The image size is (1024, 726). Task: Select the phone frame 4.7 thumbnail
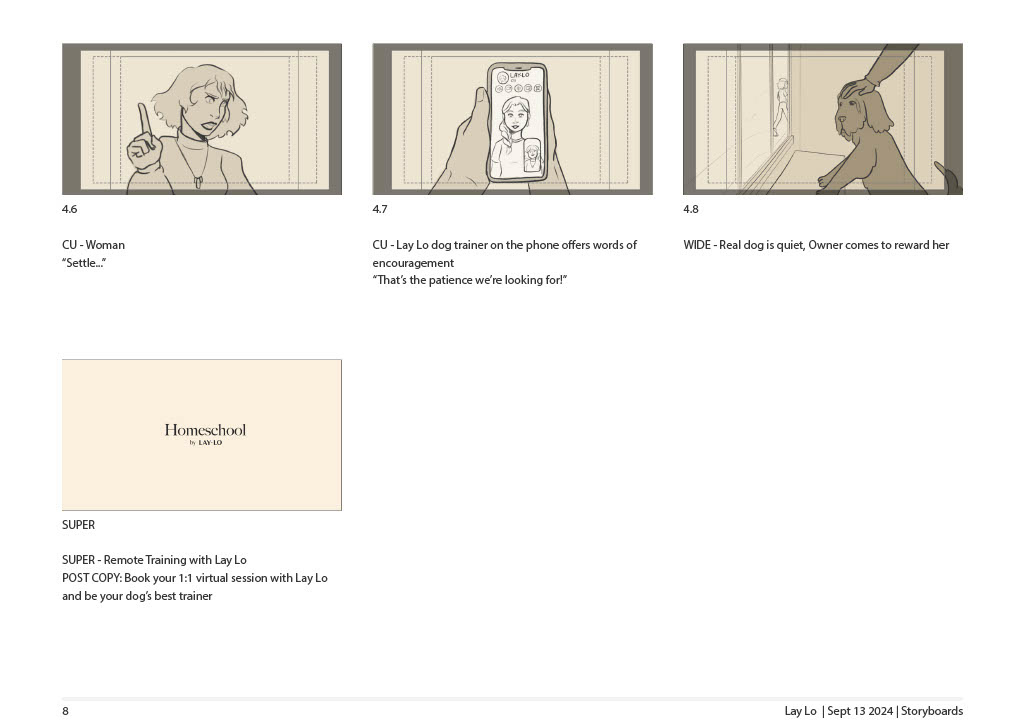pos(513,119)
